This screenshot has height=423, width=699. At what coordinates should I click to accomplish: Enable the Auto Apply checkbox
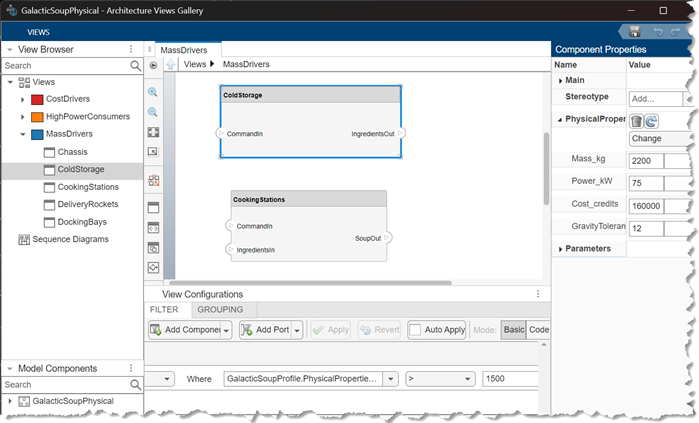[x=415, y=329]
